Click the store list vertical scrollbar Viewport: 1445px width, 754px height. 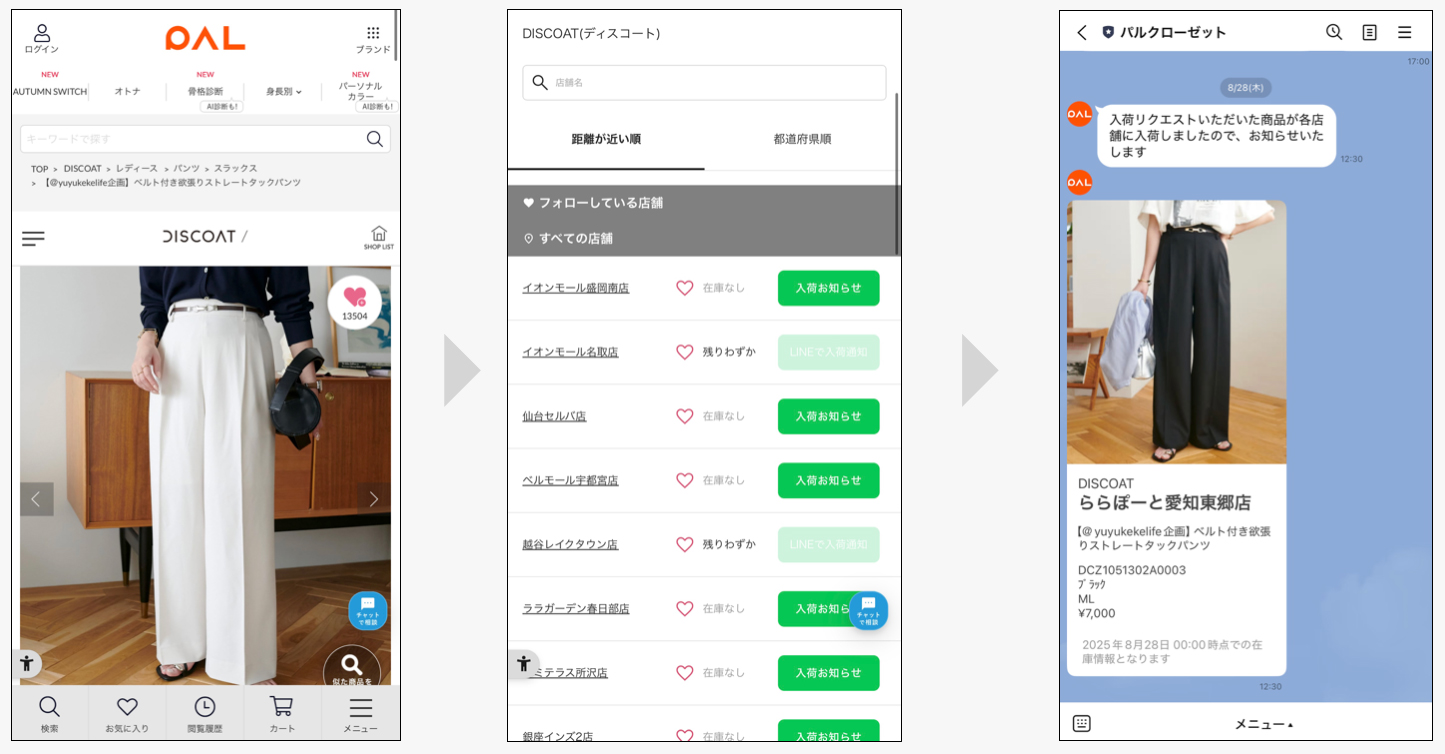(897, 174)
